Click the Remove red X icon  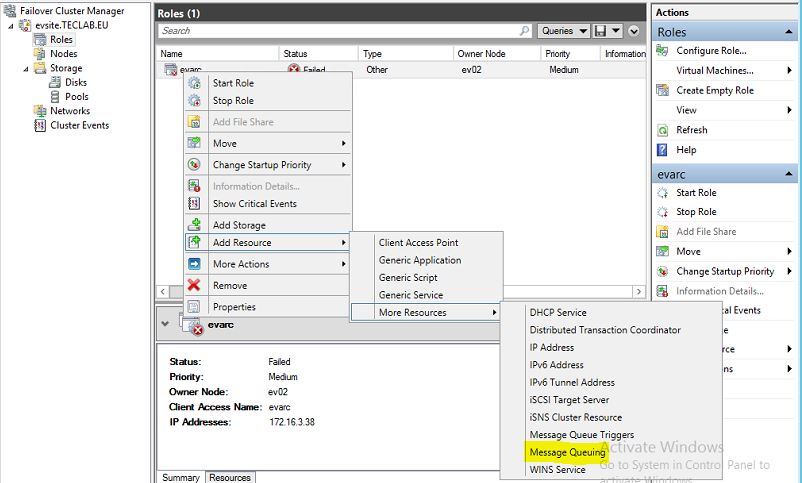(194, 285)
